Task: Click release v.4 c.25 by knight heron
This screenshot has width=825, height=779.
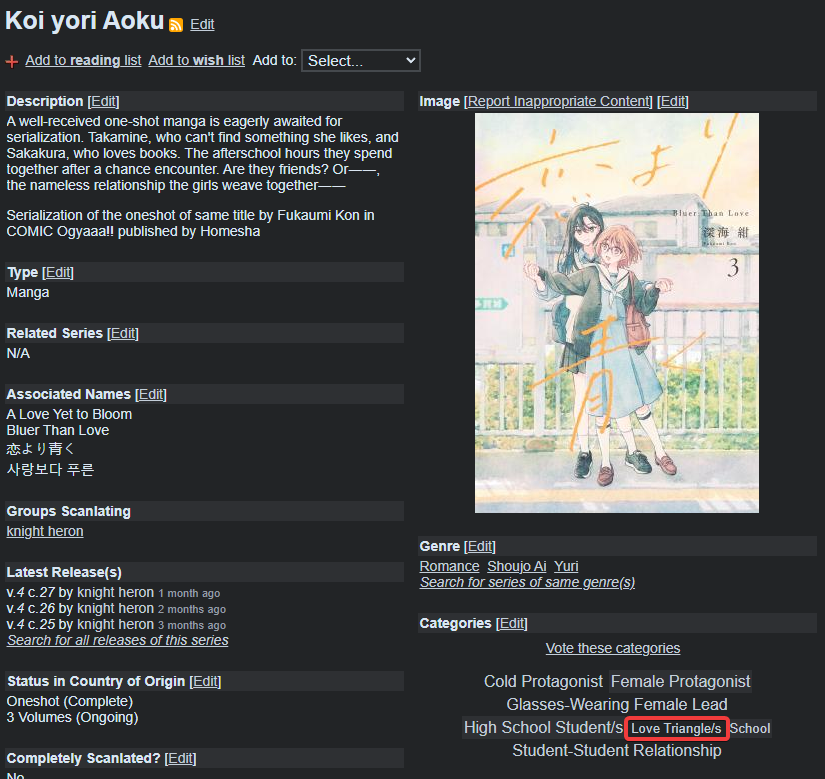Action: (116, 624)
